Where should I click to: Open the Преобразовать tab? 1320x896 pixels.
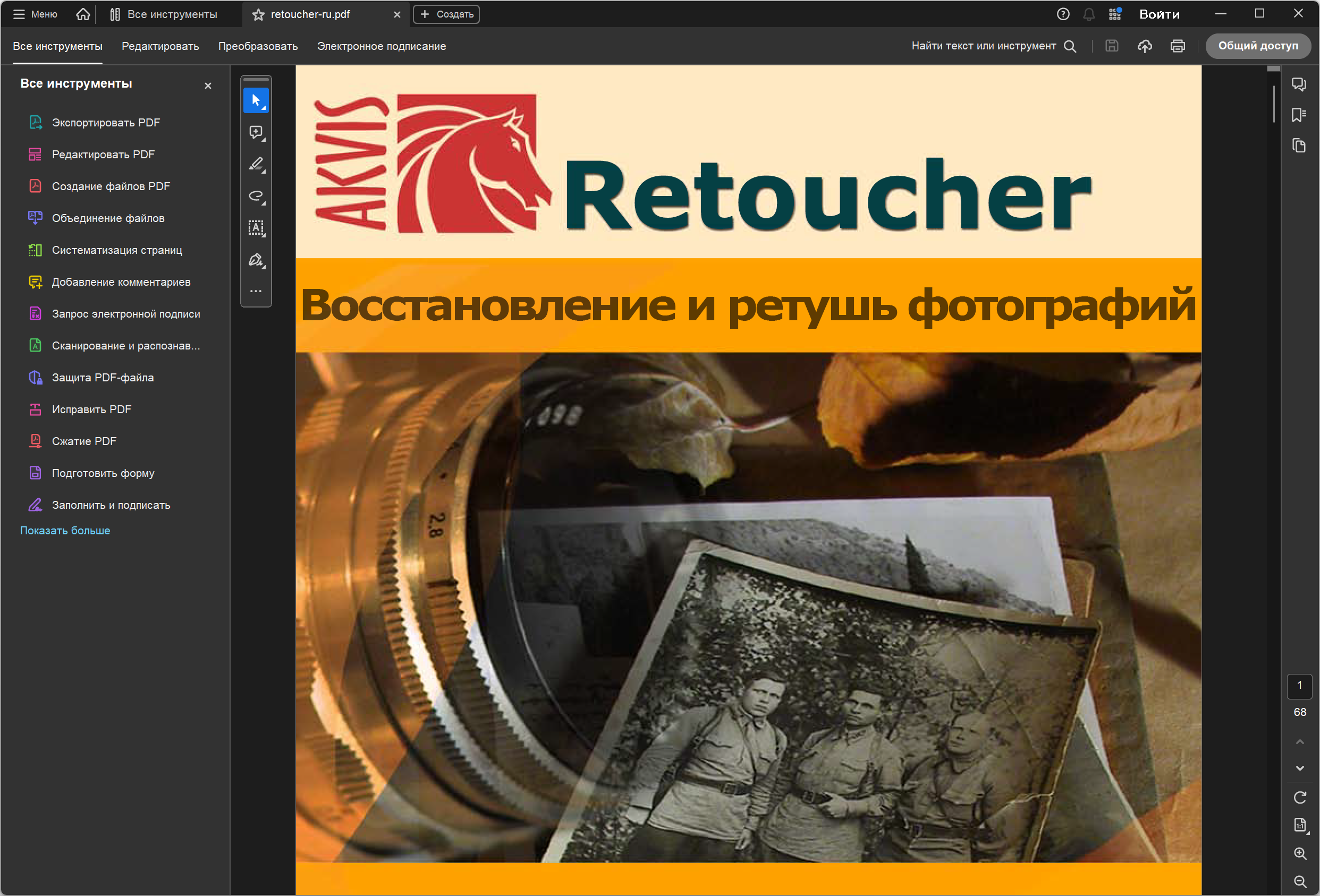coord(258,46)
